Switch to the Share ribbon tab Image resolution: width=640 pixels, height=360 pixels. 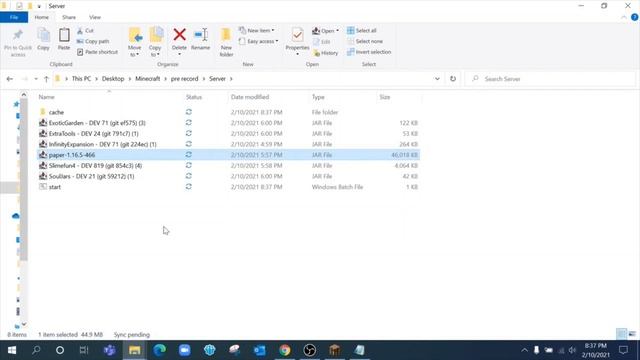click(x=69, y=17)
